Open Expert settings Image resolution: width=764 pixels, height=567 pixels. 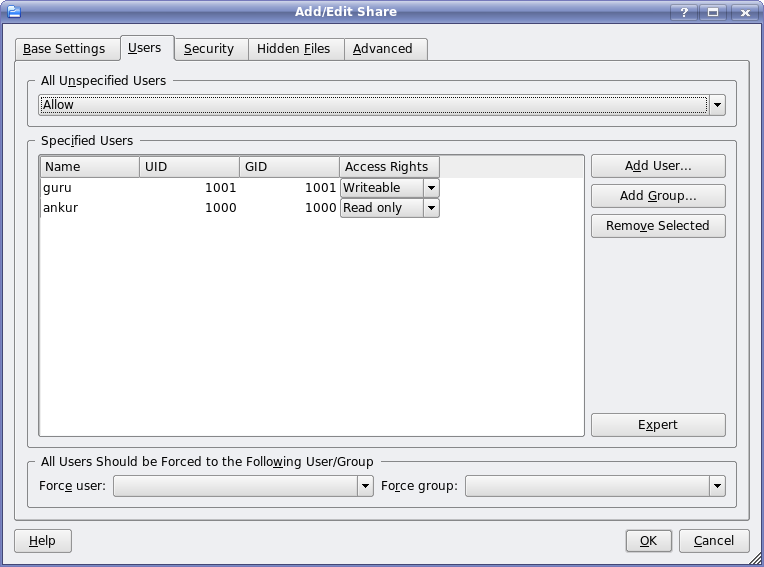[657, 425]
